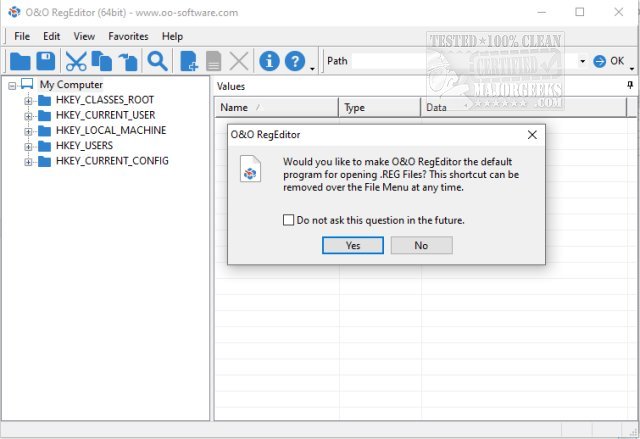This screenshot has width=640, height=439.
Task: Select My Computer tree label
Action: tap(71, 84)
